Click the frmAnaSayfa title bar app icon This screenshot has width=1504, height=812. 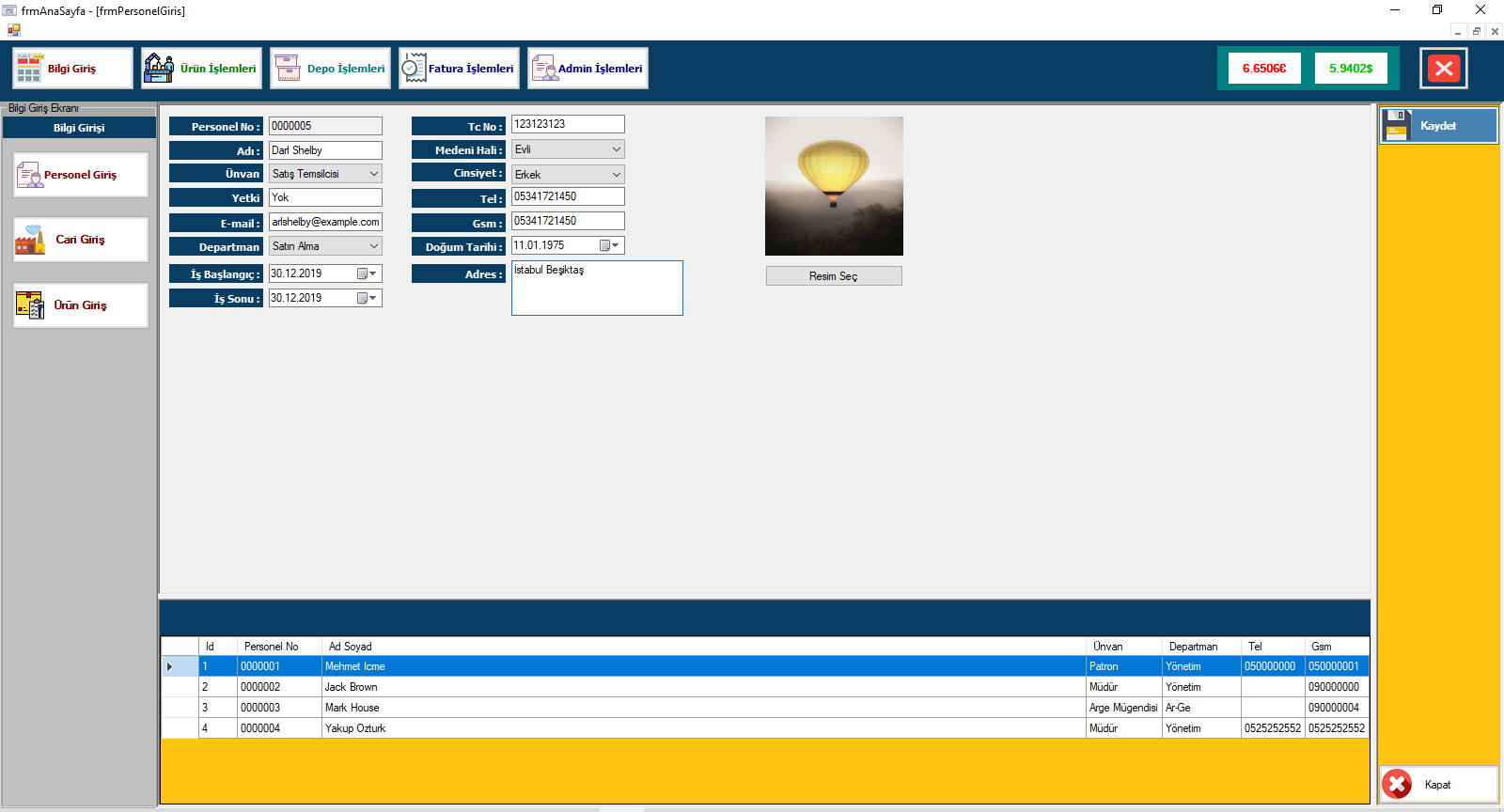pyautogui.click(x=9, y=10)
